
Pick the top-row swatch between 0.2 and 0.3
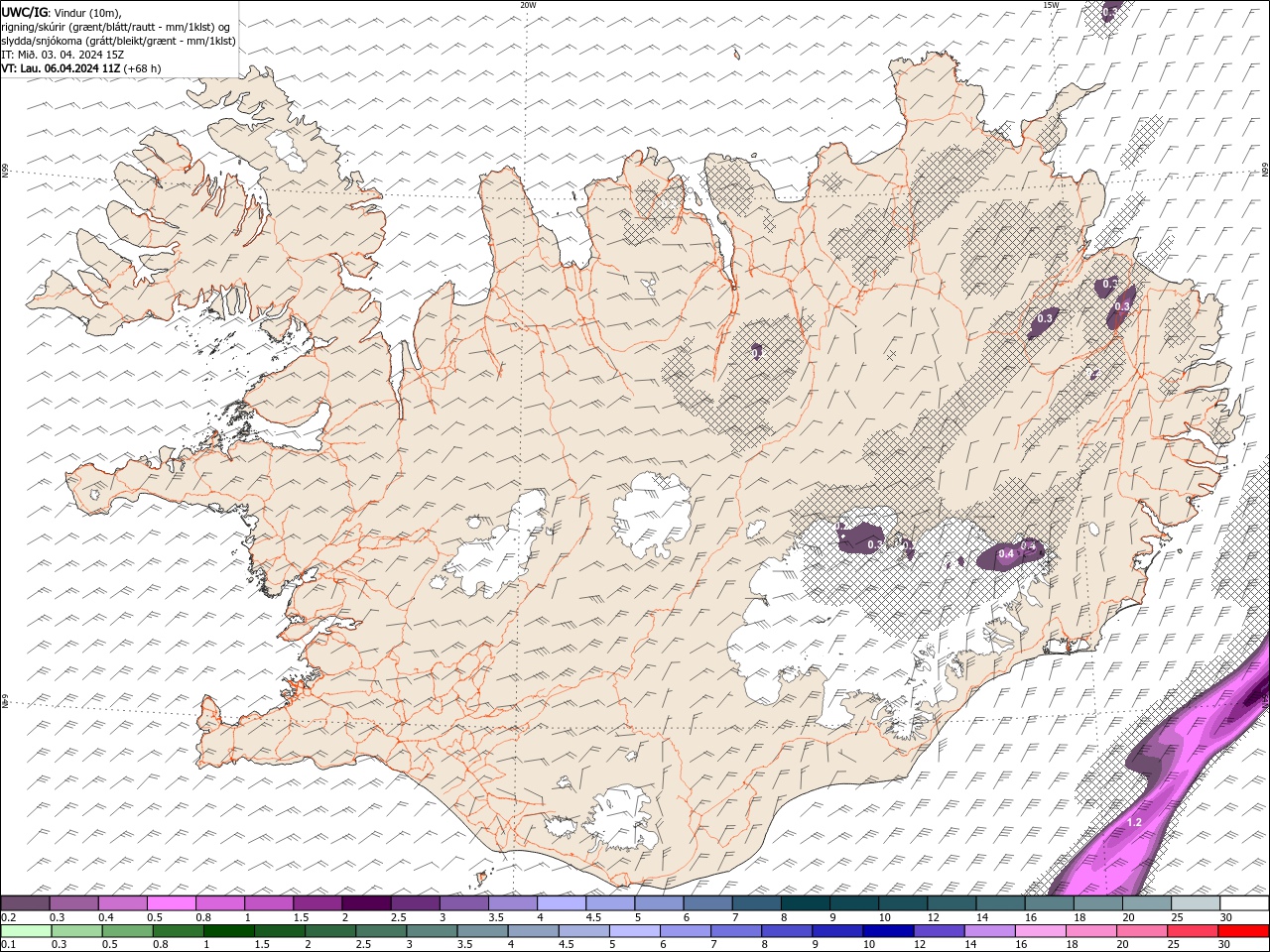25,902
